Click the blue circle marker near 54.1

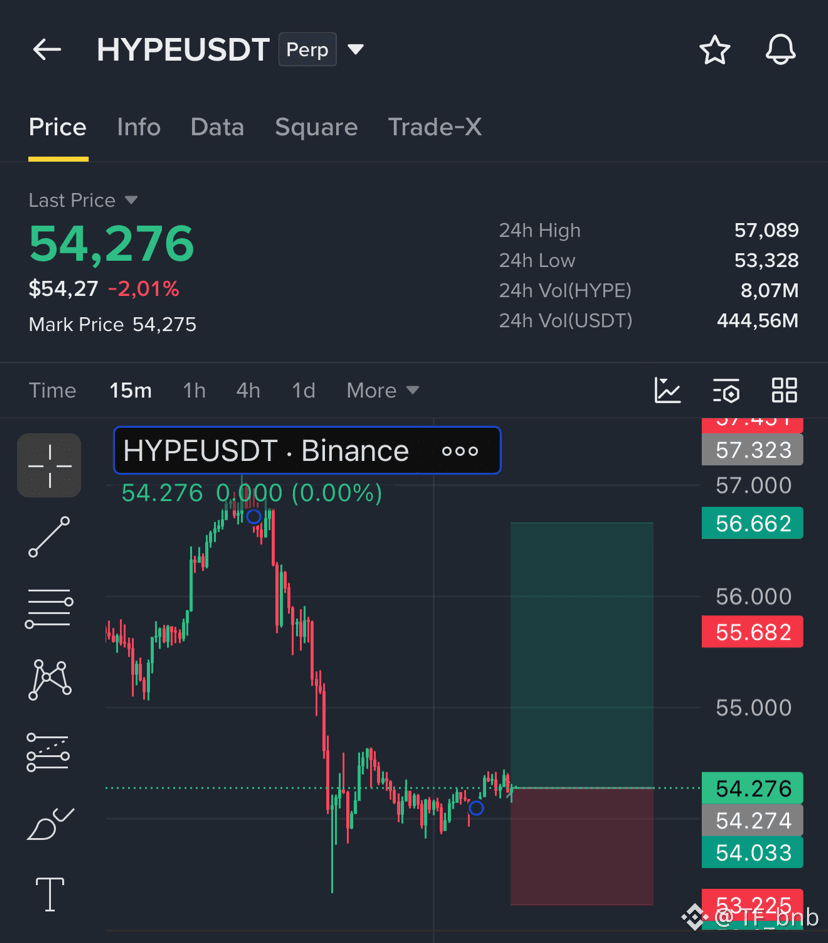coord(476,808)
